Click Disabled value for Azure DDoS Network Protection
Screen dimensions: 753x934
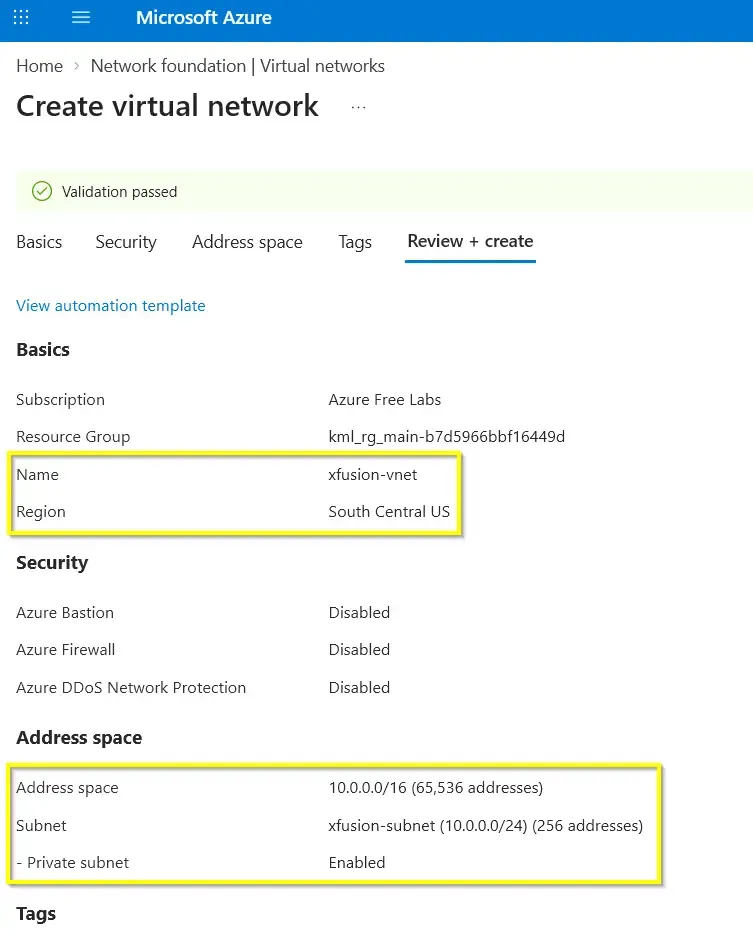click(359, 687)
